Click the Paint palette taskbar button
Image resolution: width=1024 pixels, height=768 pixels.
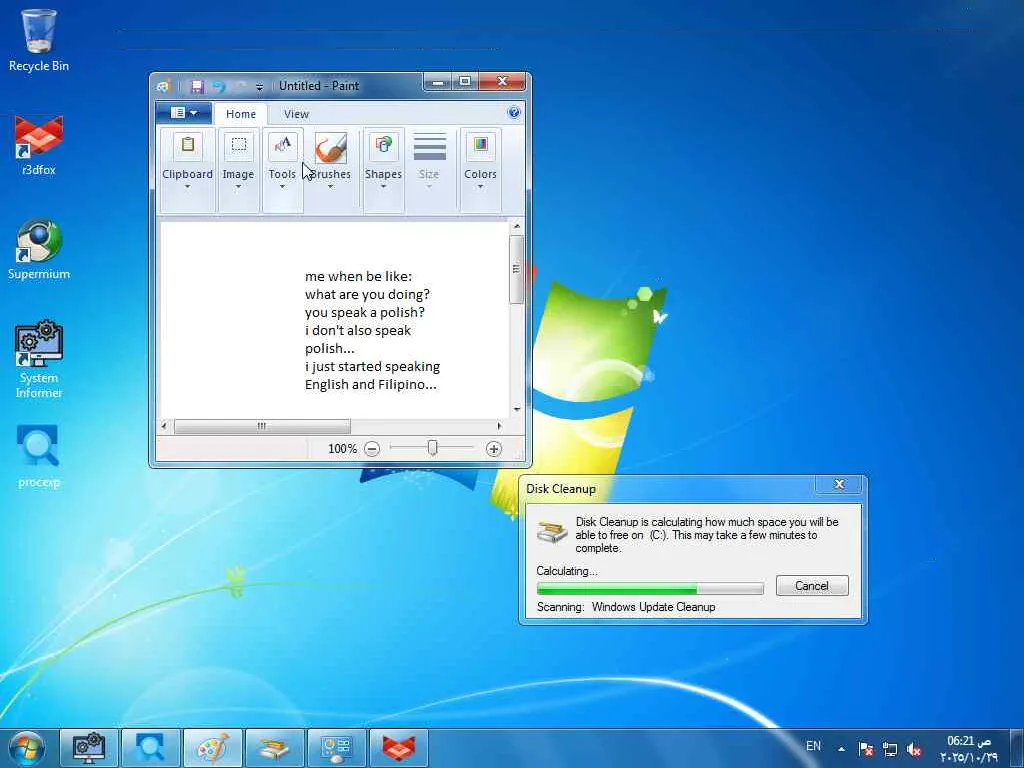213,748
